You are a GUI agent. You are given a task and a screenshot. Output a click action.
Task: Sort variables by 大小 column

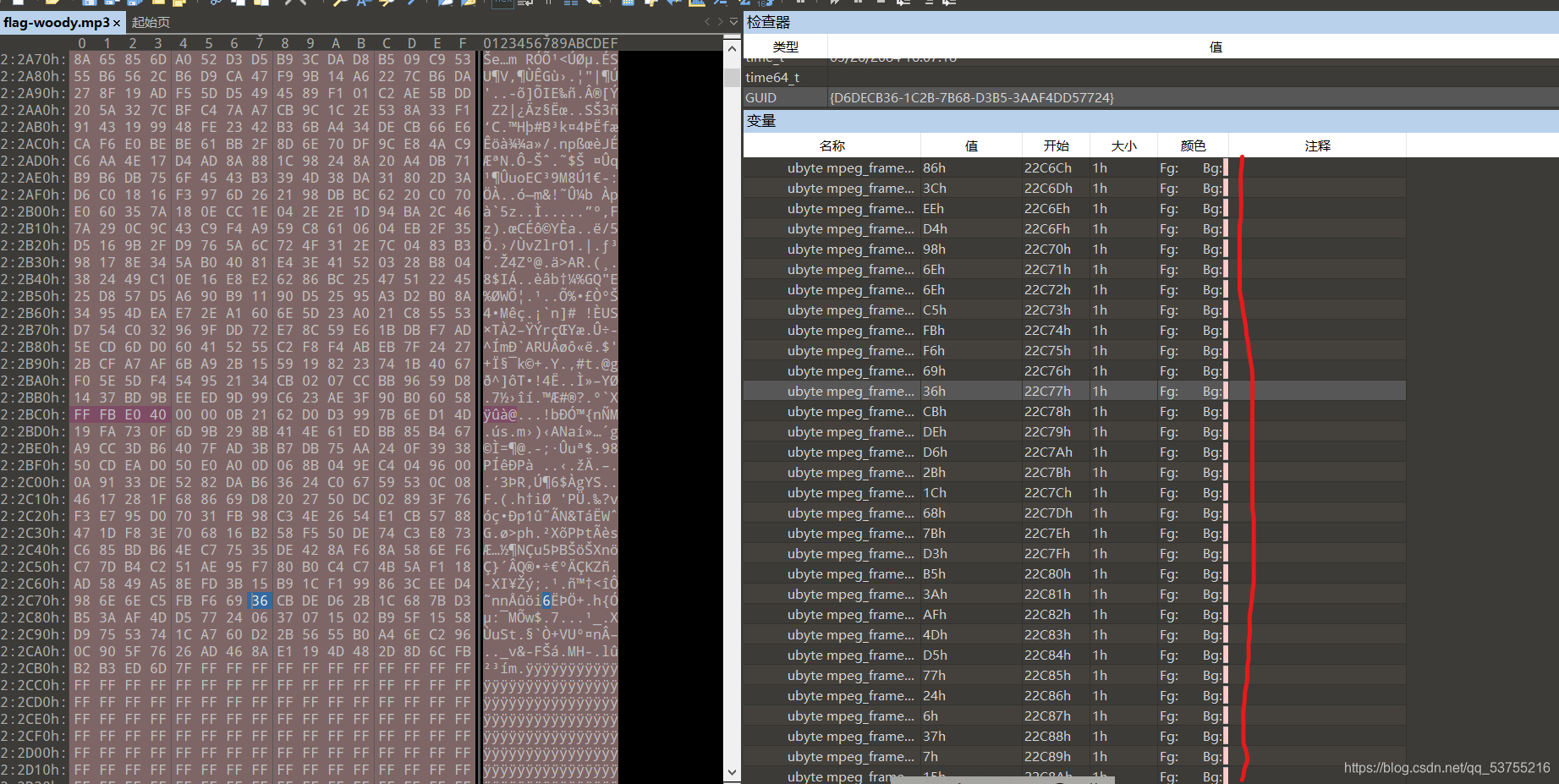[1123, 146]
